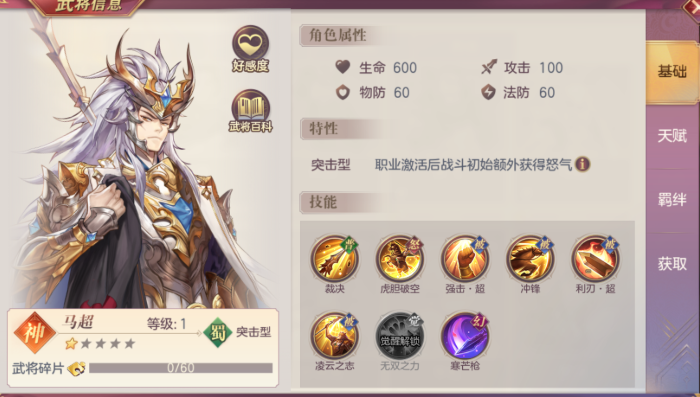Select the 虎胆破空 skill icon
The height and width of the screenshot is (397, 700).
[400, 258]
